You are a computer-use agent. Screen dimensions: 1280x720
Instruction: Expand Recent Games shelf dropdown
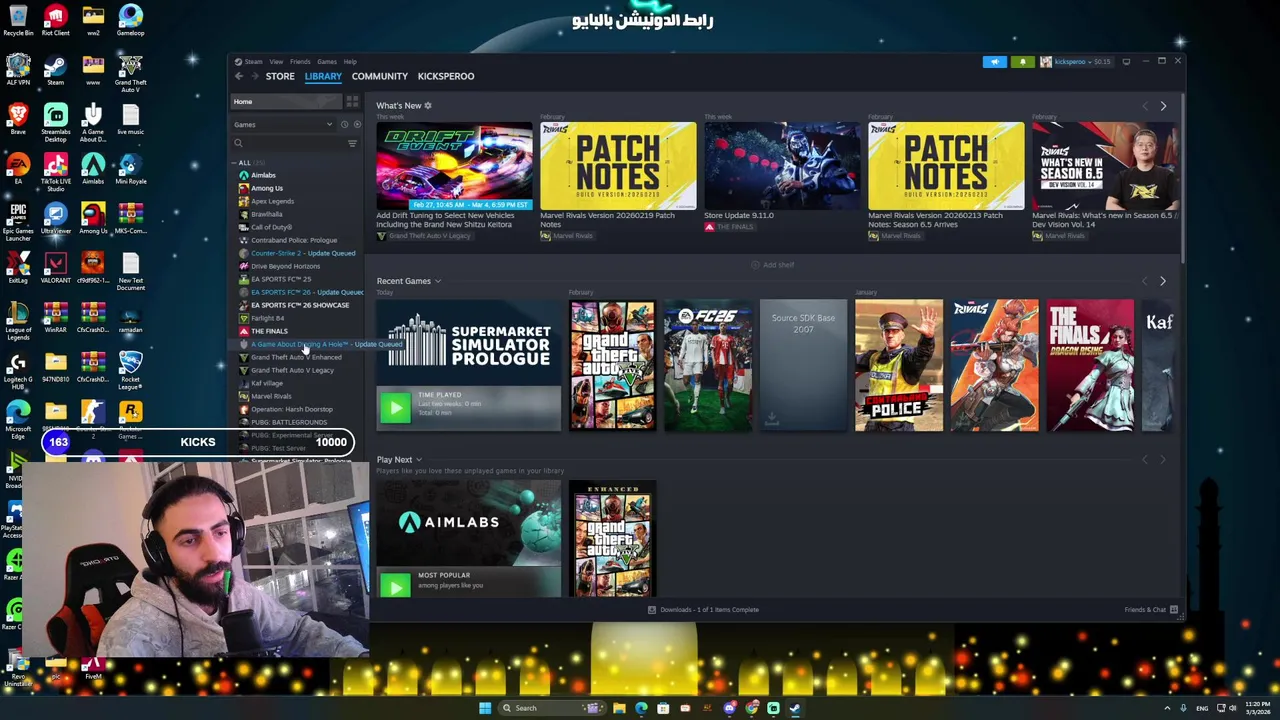(x=438, y=281)
